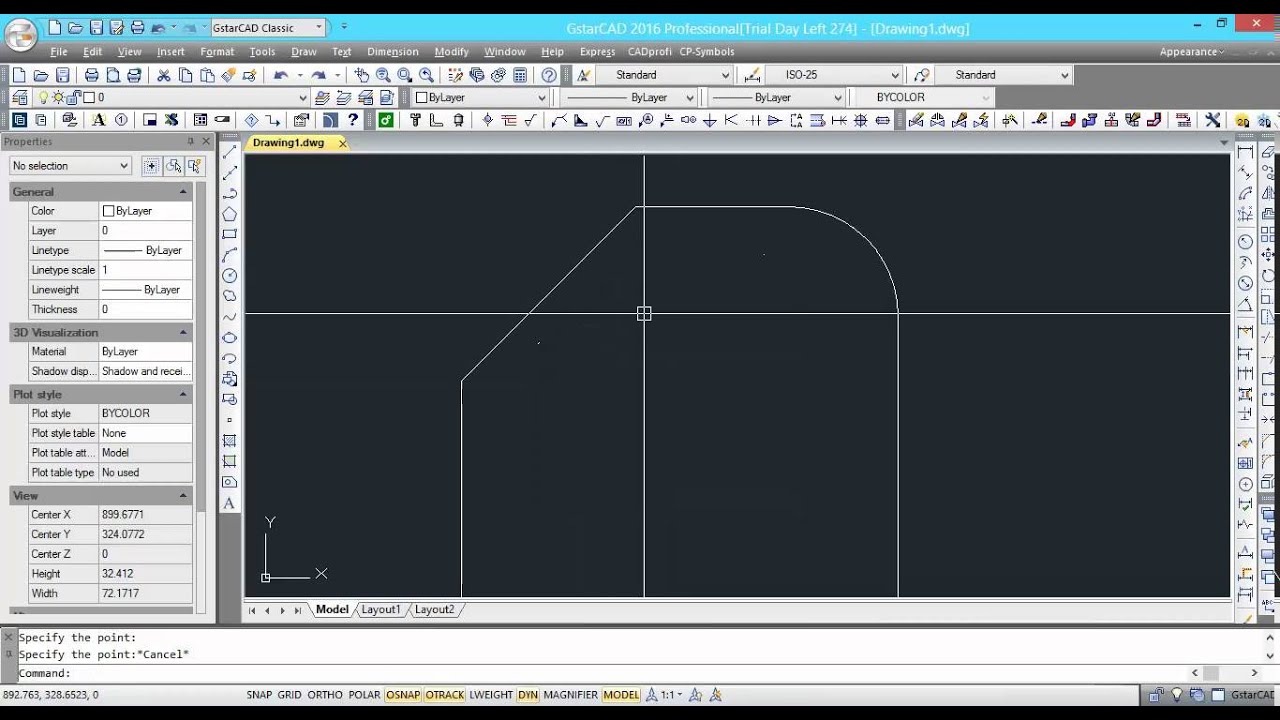Open the No selection dropdown
This screenshot has width=1280, height=720.
pos(70,166)
